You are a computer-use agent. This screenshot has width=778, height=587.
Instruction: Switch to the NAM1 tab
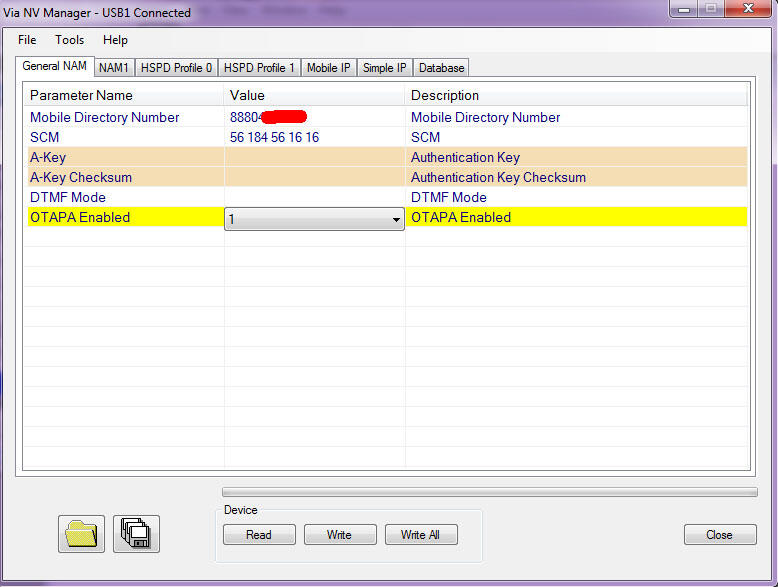[x=114, y=67]
